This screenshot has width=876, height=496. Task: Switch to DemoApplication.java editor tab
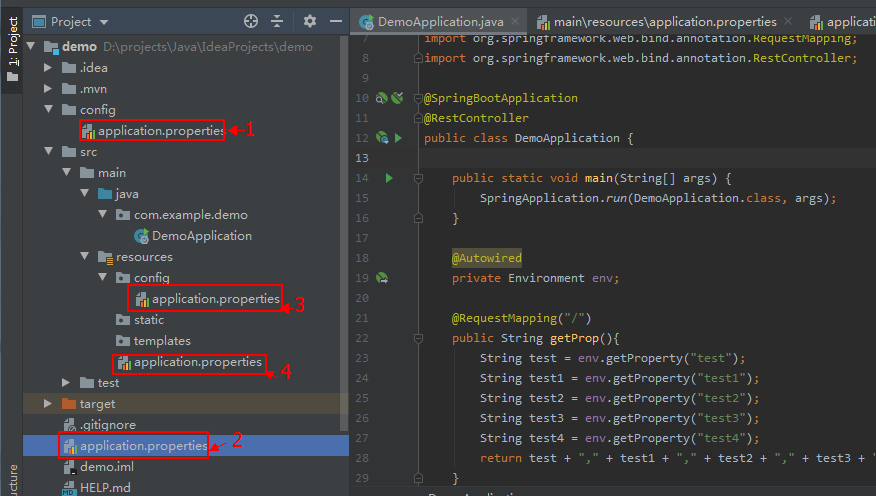coord(441,22)
